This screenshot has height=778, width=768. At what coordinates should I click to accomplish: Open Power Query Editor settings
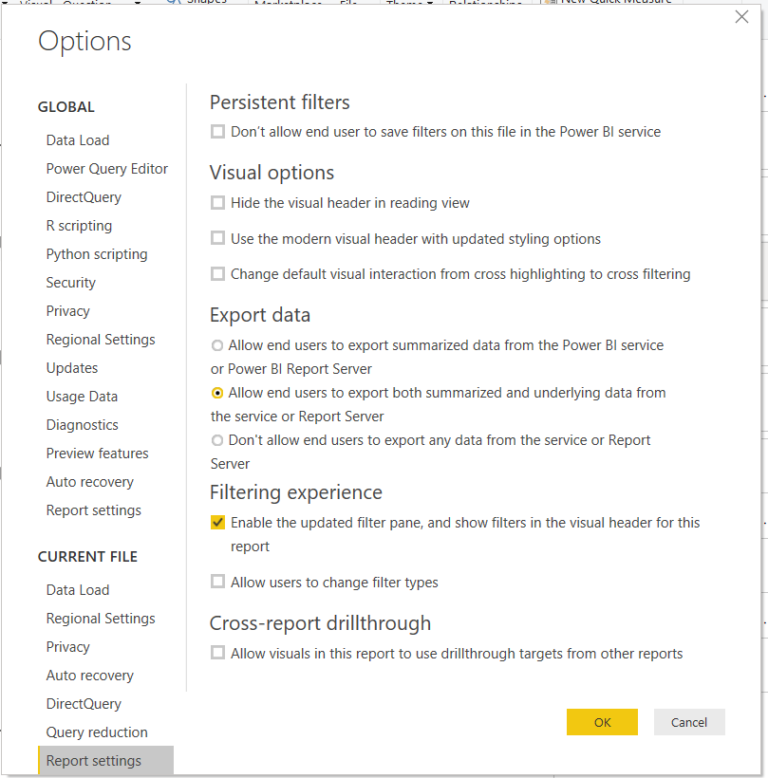(x=107, y=169)
